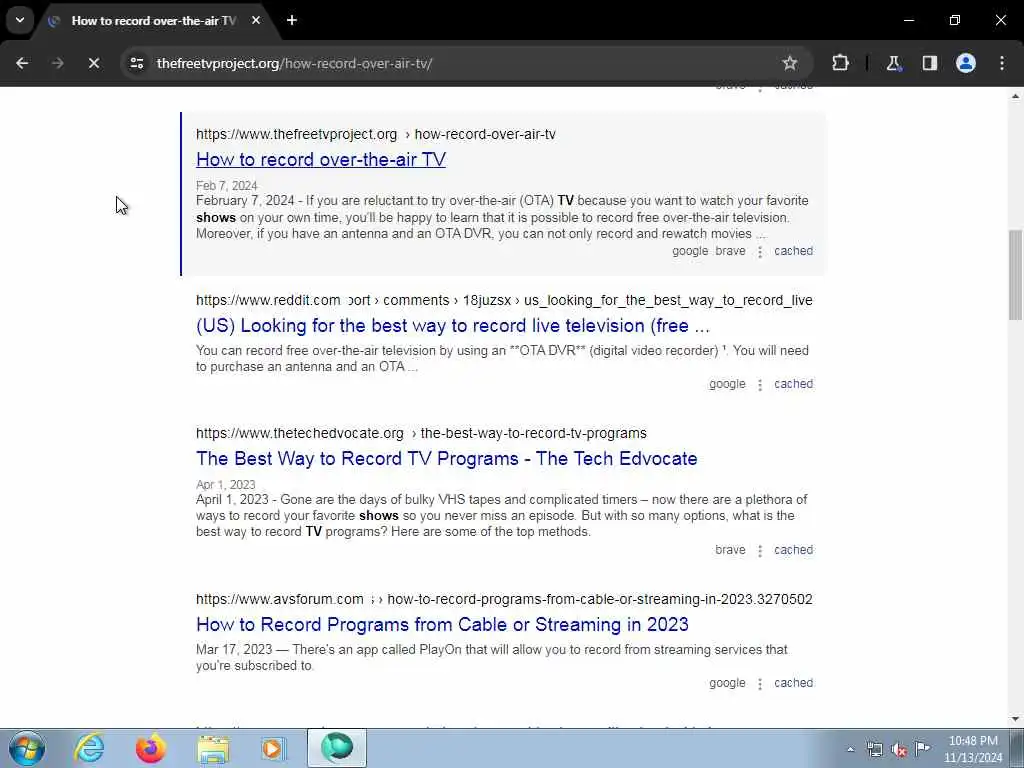
Task: Click 'google' source under avsforum result
Action: coord(727,683)
